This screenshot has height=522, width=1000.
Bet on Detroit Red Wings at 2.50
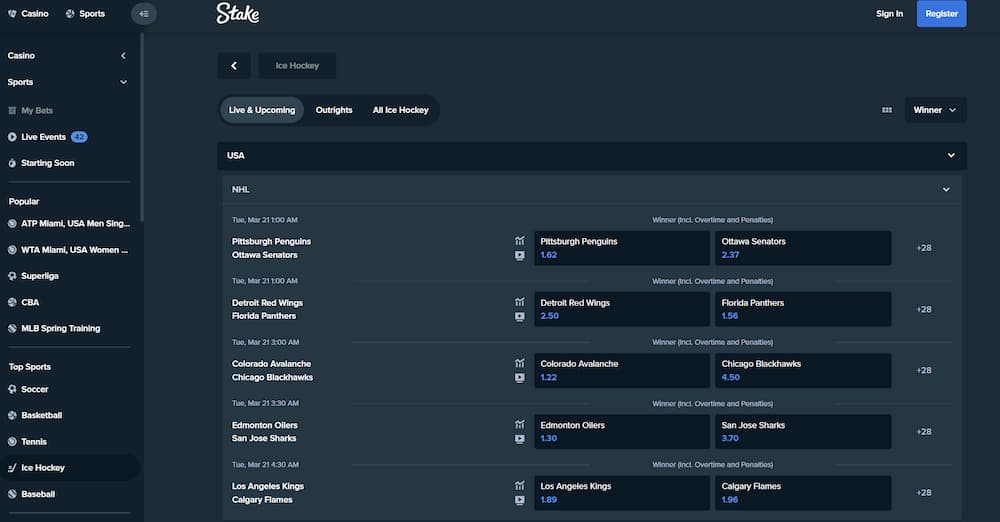tap(622, 309)
